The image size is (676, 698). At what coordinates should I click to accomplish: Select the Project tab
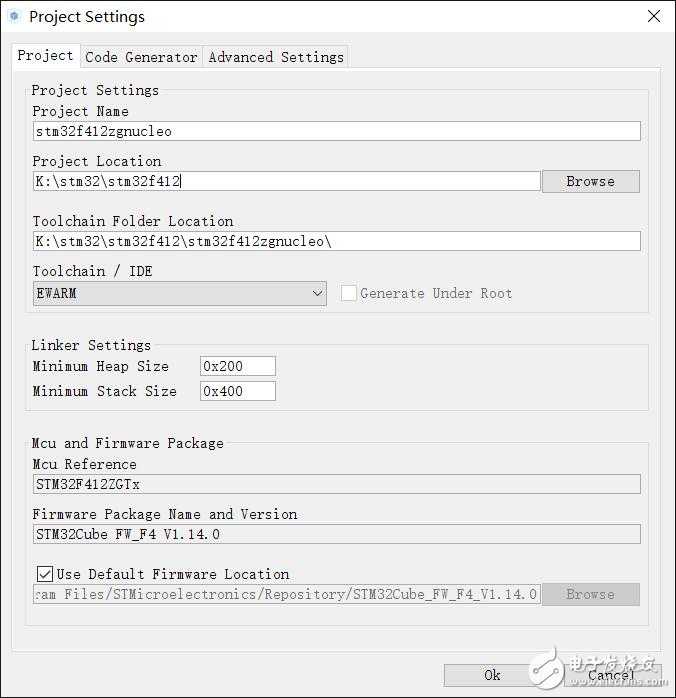(45, 56)
